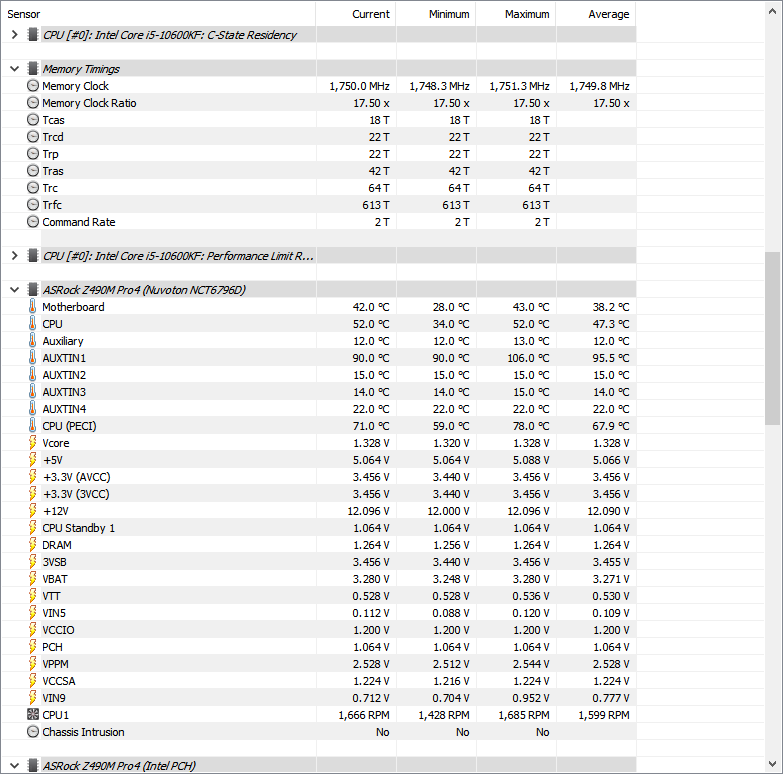Select the Tras sensor row

(318, 171)
